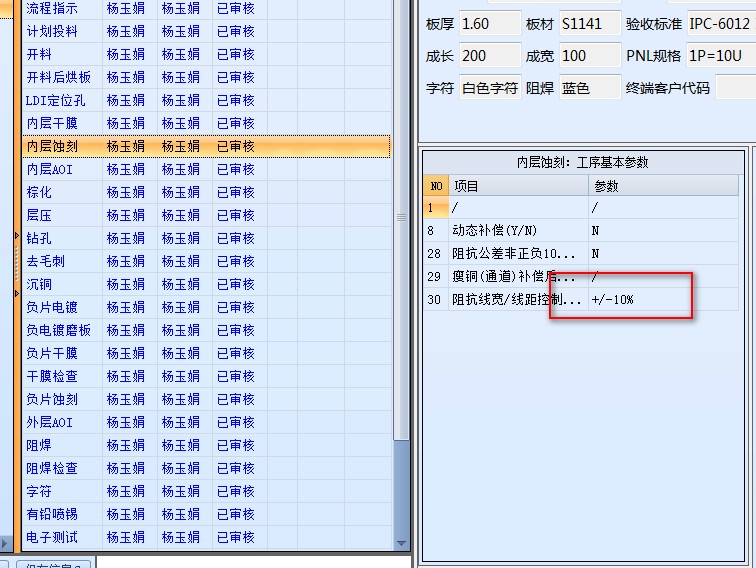This screenshot has width=756, height=568.
Task: Click the 板材 field showing S1141
Action: (x=590, y=24)
